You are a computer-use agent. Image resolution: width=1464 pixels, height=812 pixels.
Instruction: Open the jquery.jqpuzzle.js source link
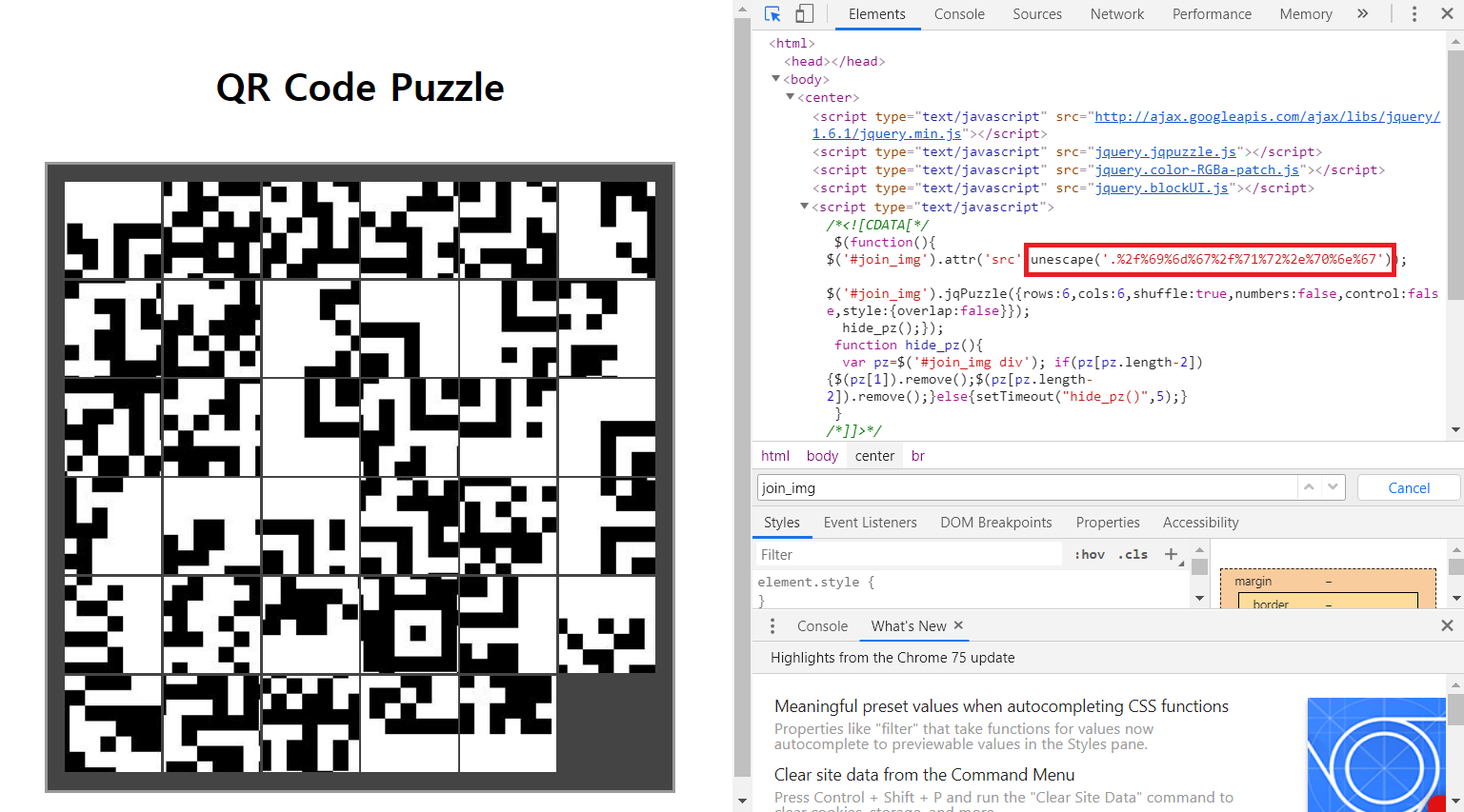tap(1165, 151)
